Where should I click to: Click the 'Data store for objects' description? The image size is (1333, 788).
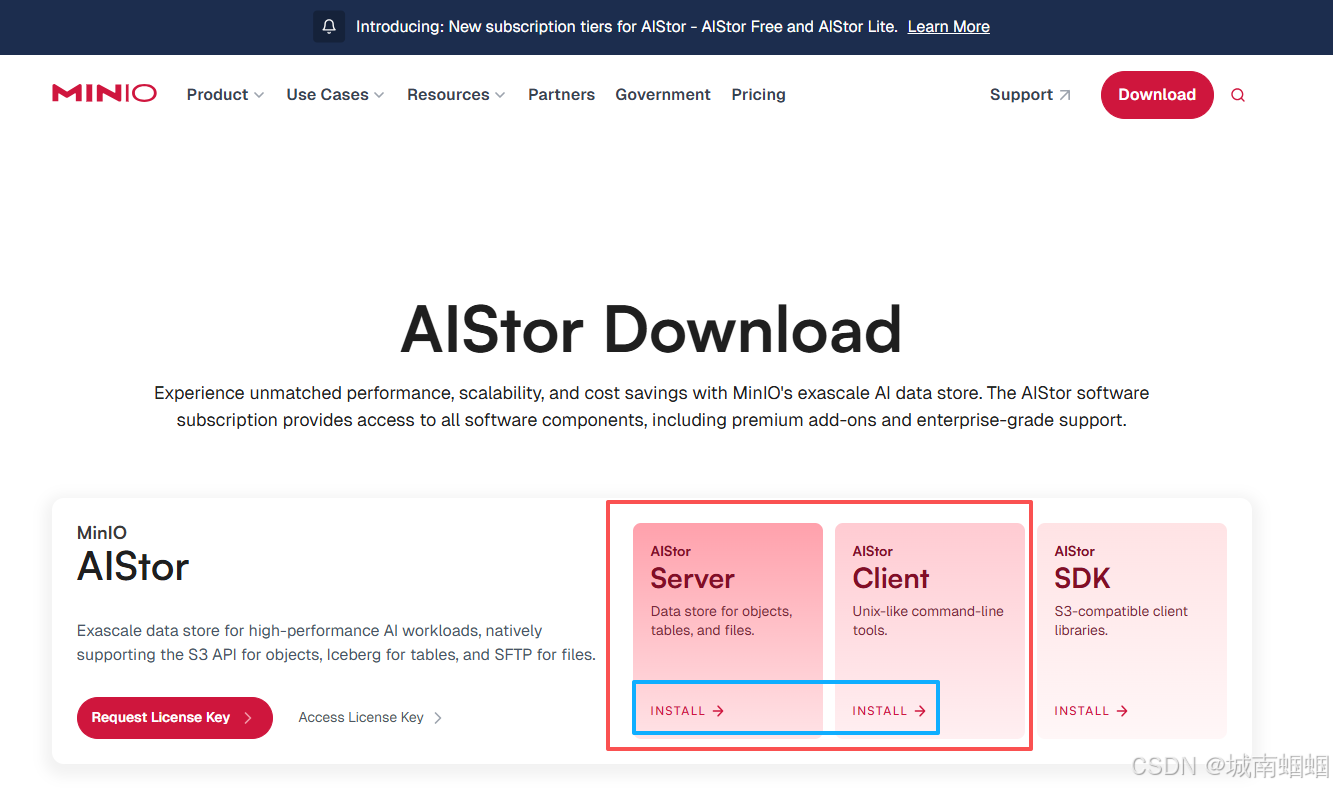click(x=721, y=621)
